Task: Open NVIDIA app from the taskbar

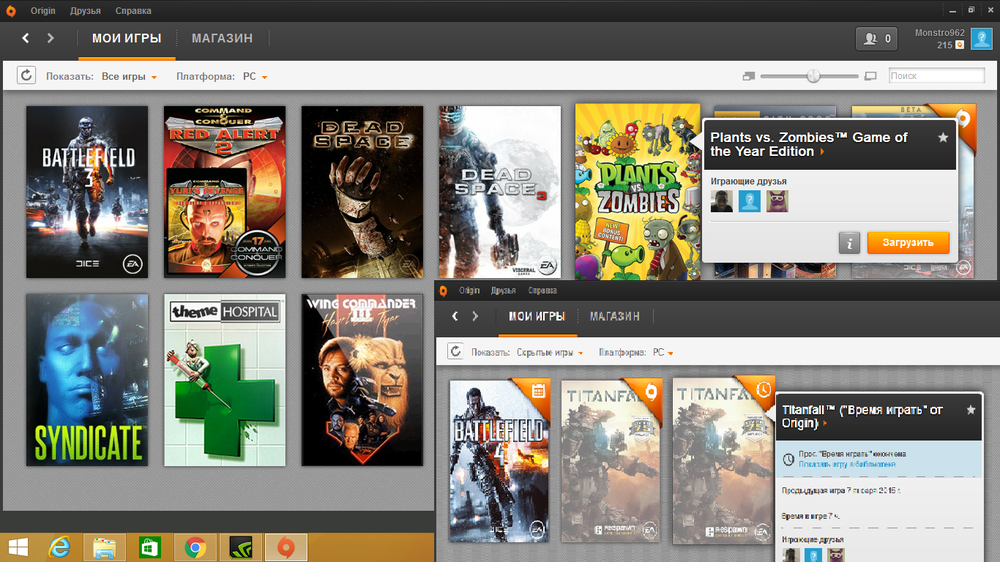Action: click(240, 547)
